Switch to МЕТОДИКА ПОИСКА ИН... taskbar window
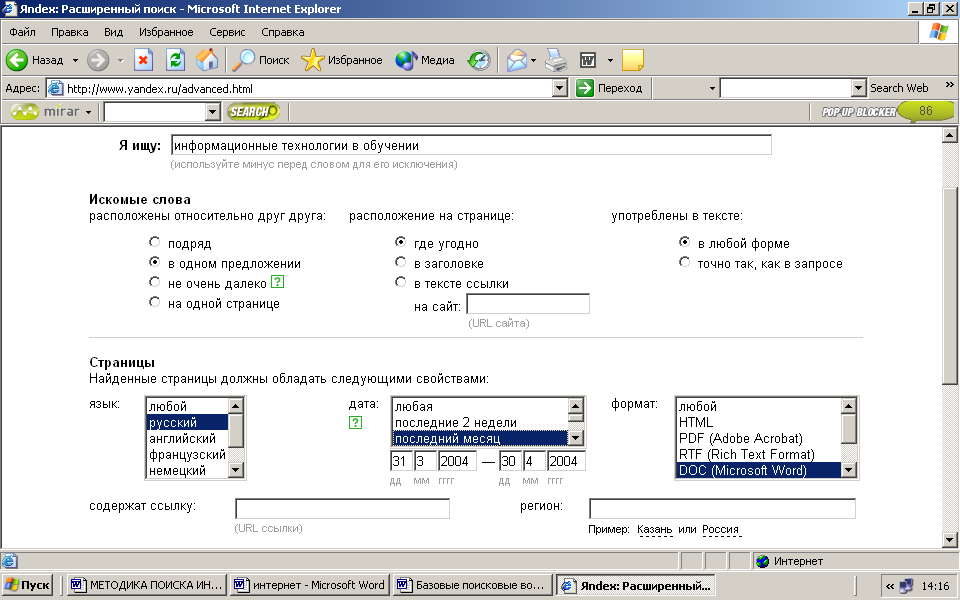960x600 pixels. tap(146, 585)
